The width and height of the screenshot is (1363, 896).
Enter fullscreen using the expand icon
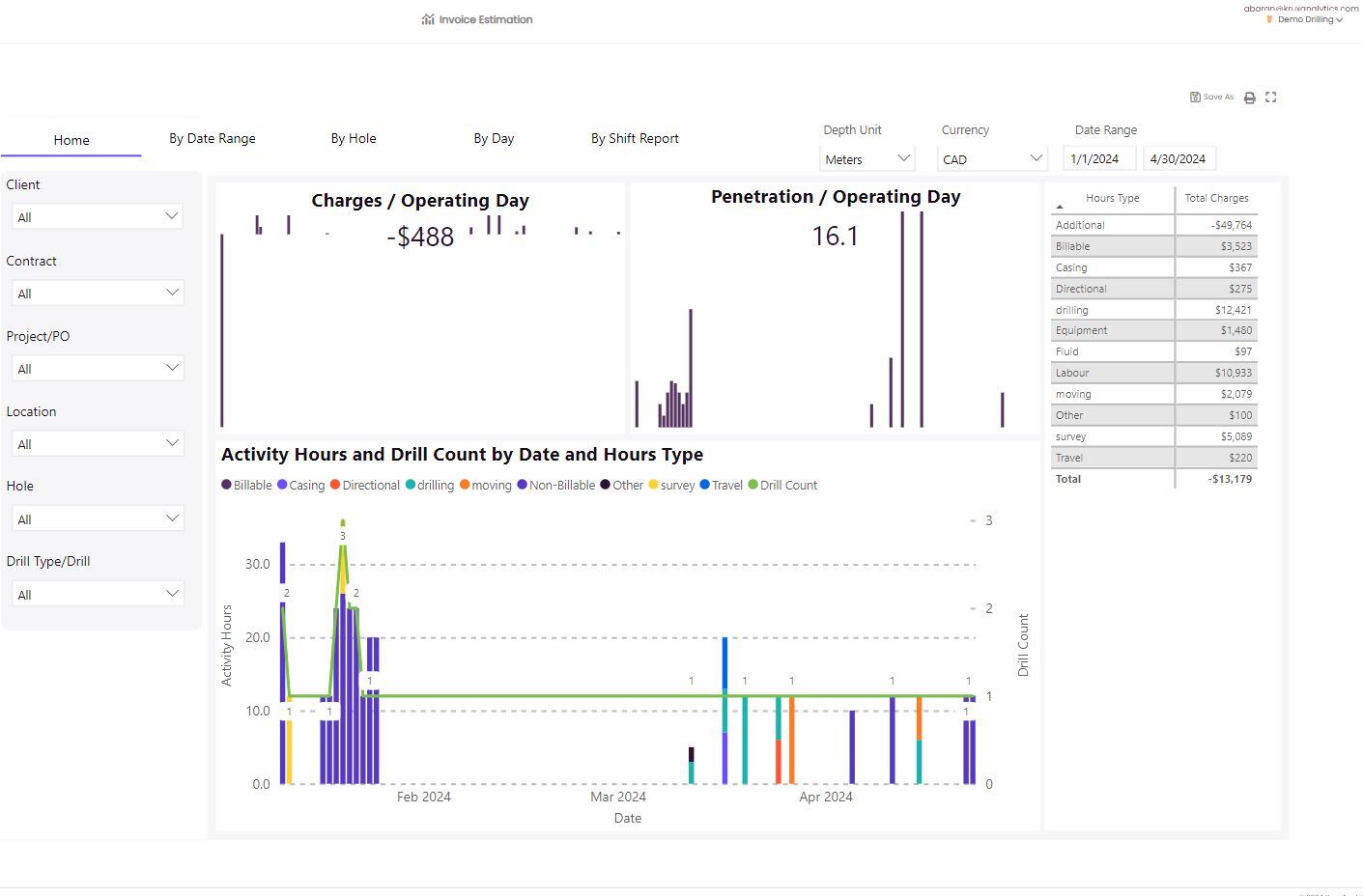click(x=1270, y=97)
